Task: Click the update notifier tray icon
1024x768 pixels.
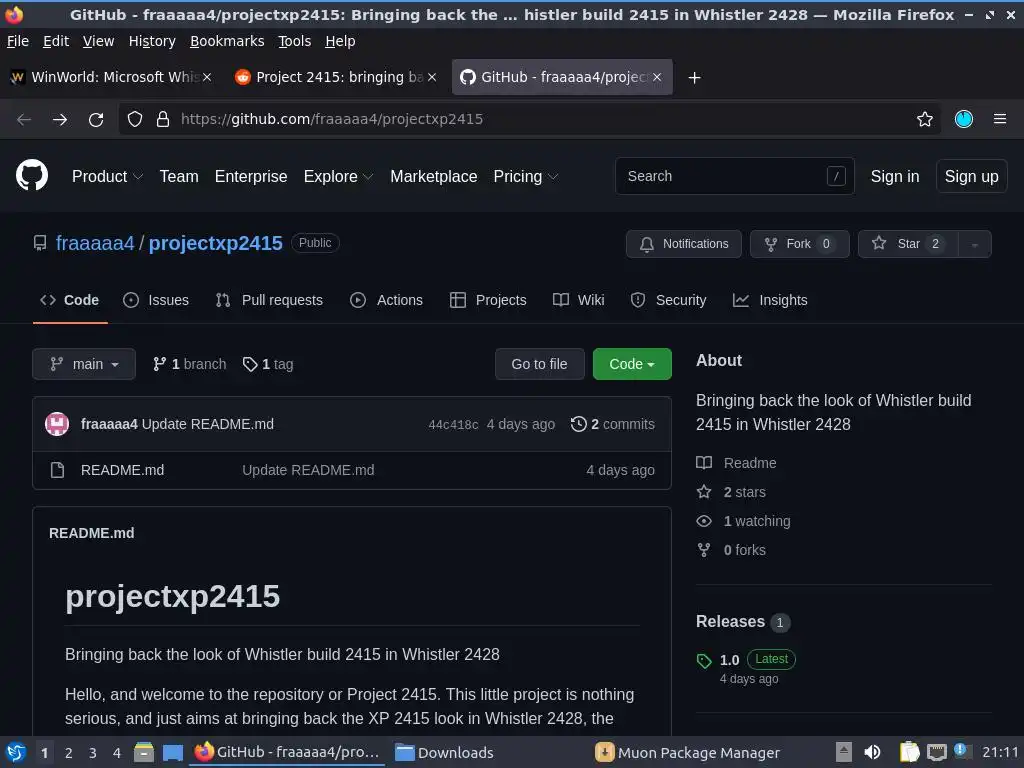Action: 960,750
